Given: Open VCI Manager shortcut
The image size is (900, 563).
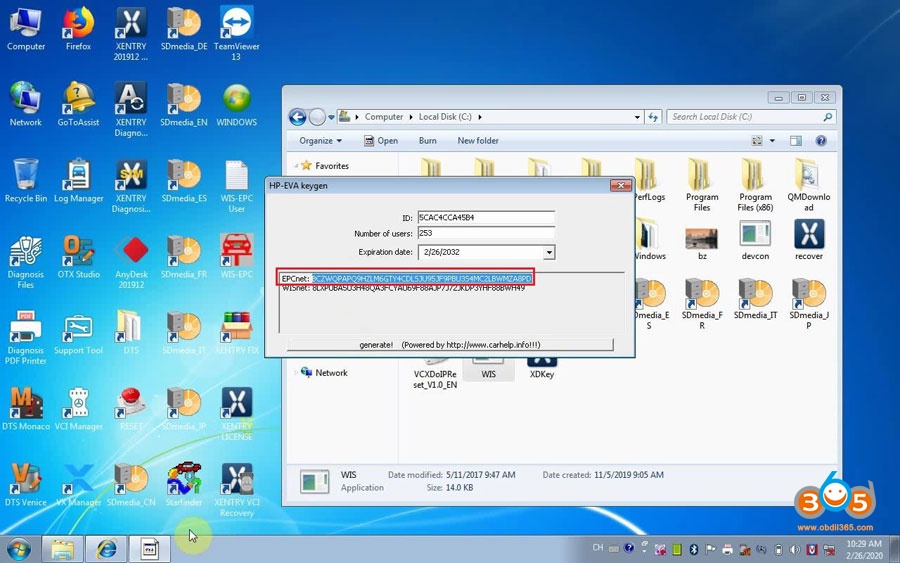Looking at the screenshot, I should [x=78, y=409].
